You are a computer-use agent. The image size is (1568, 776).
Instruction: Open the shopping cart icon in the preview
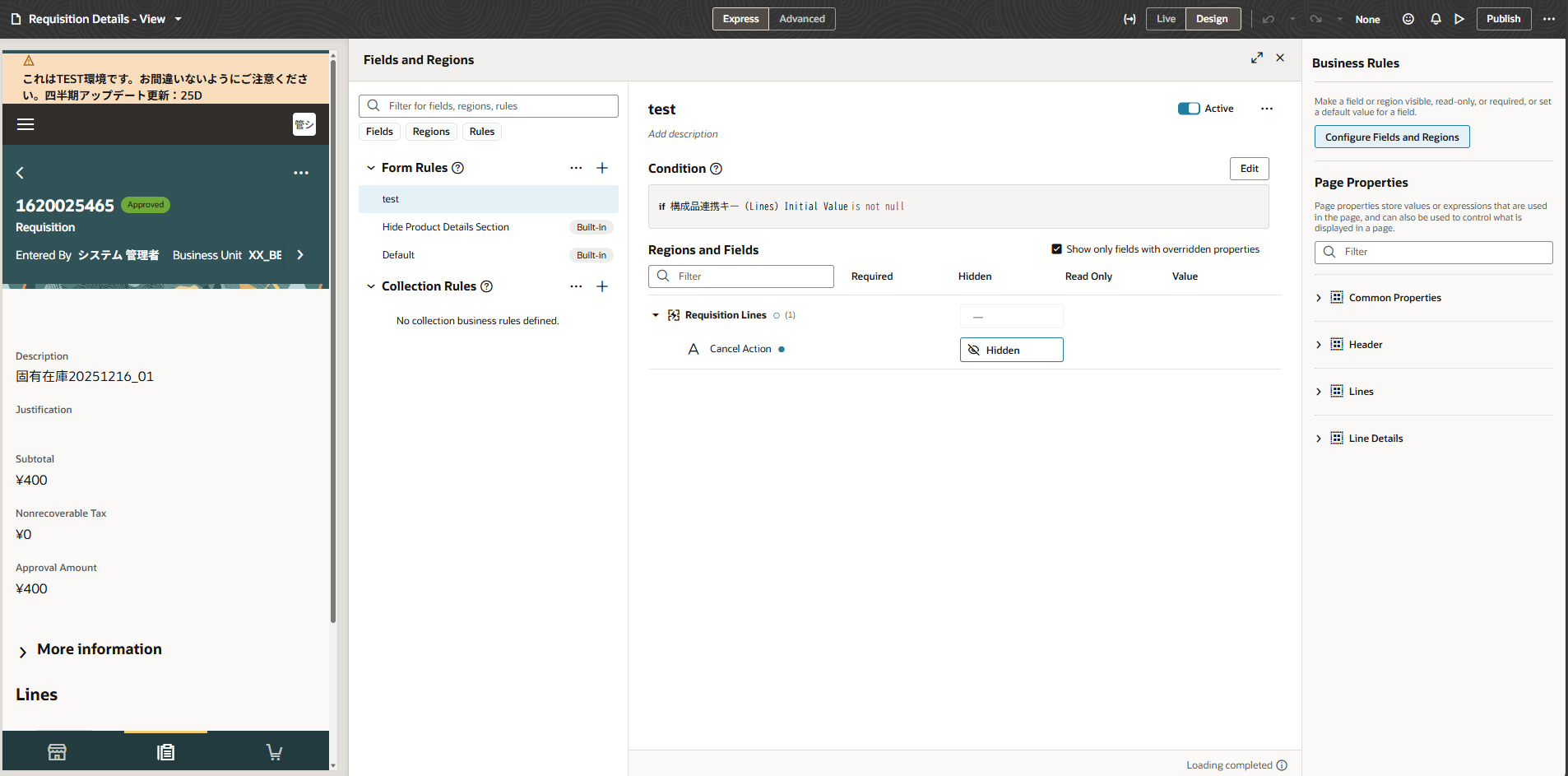click(x=274, y=751)
